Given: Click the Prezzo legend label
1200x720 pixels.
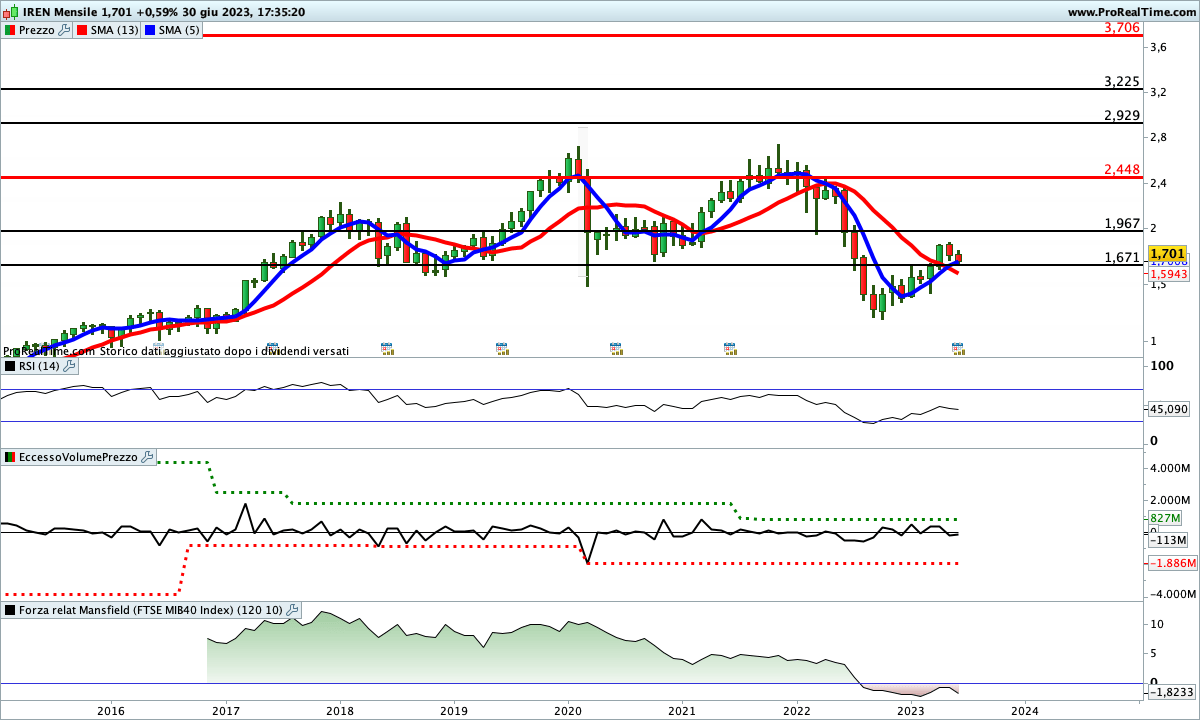Looking at the screenshot, I should click(37, 30).
